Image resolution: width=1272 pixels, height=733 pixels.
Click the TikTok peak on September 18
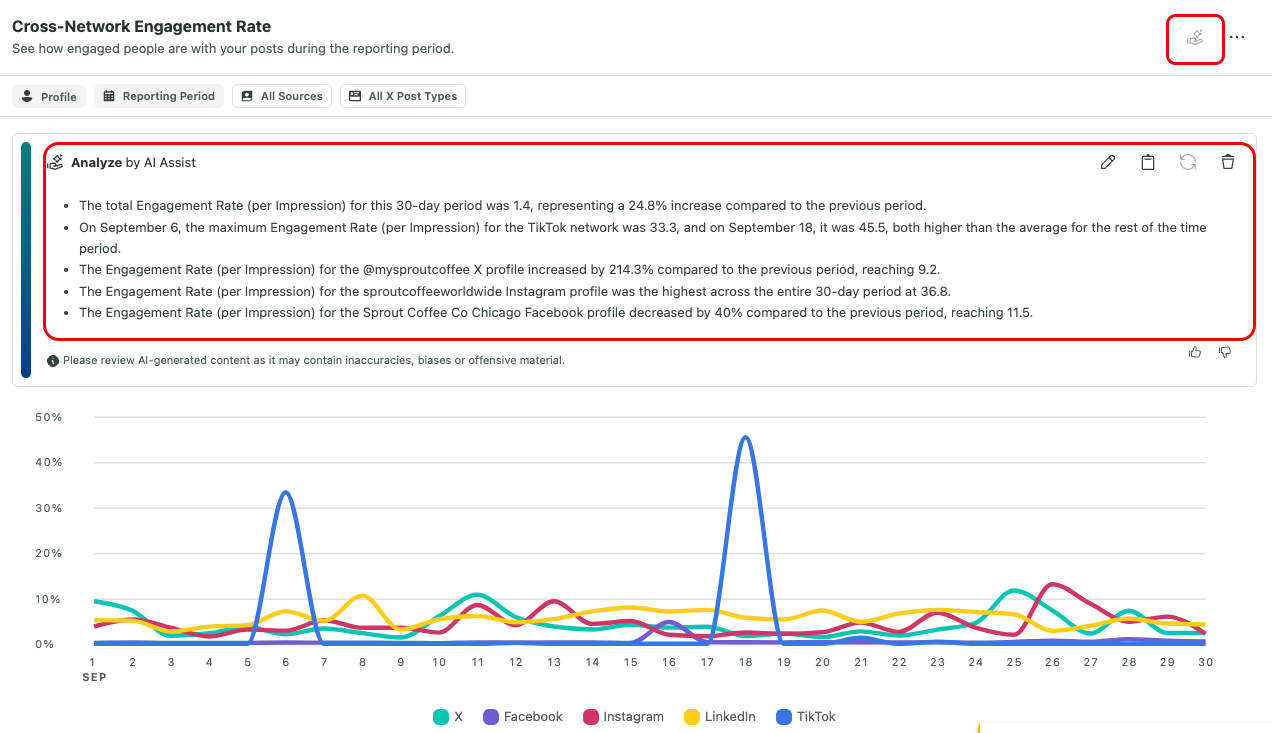point(745,437)
